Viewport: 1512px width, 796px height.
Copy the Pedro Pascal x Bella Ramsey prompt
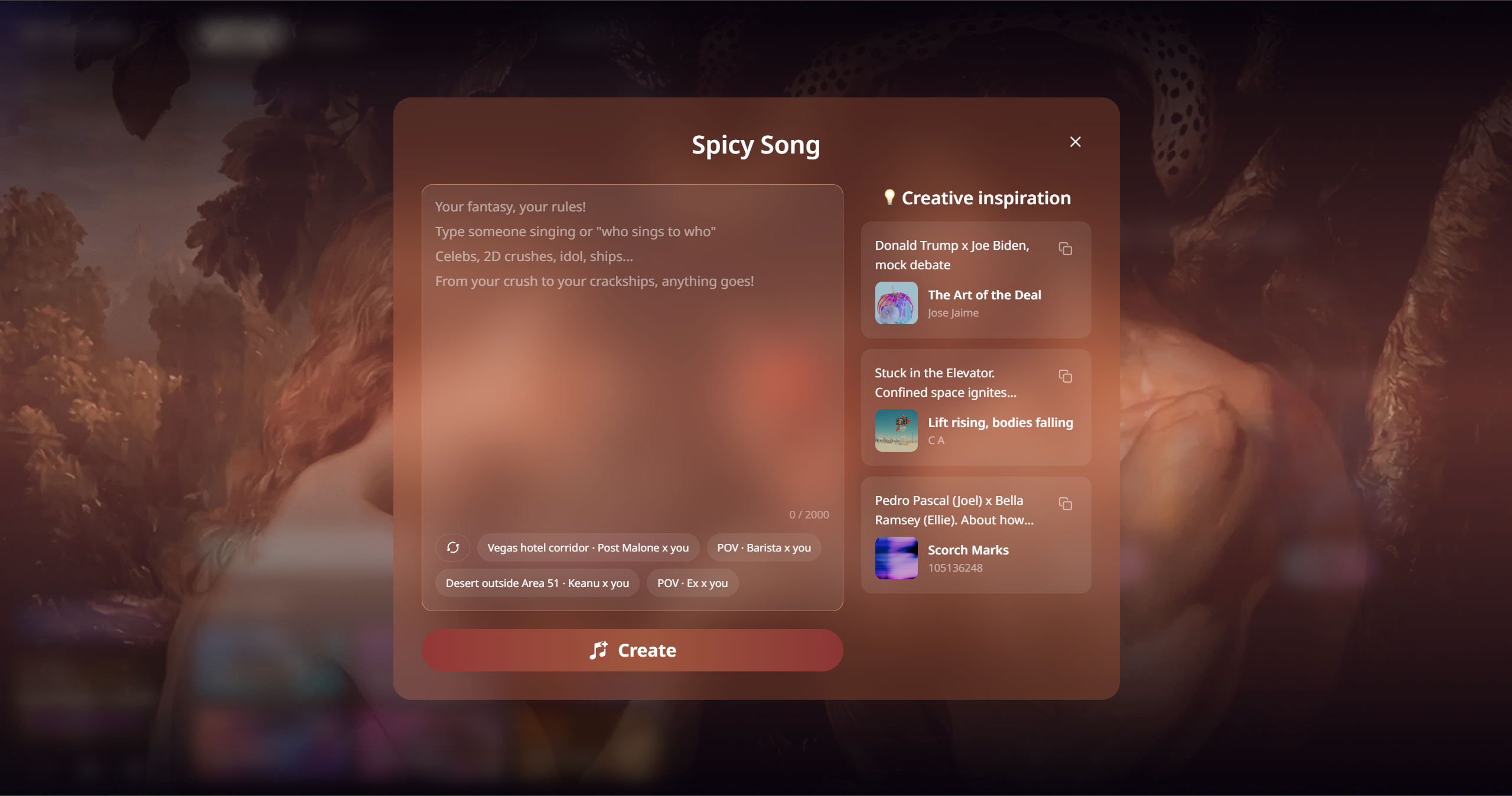coord(1065,504)
